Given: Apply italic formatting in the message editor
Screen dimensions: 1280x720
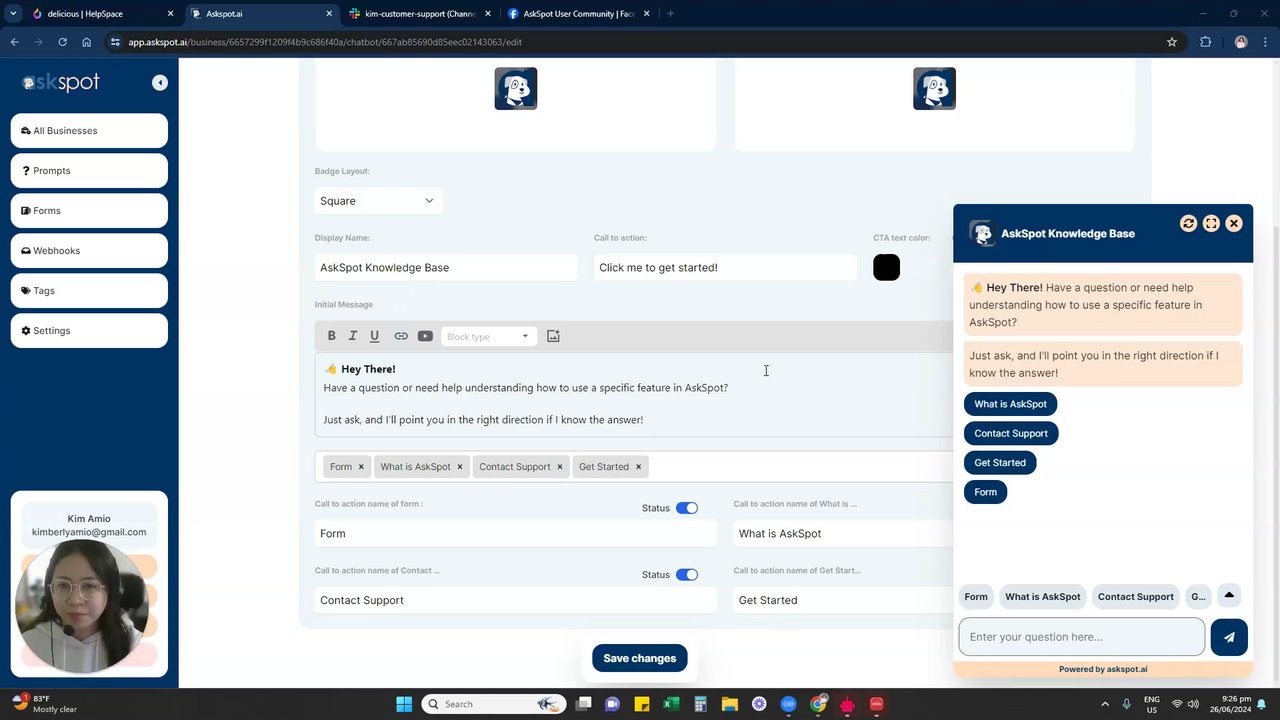Looking at the screenshot, I should coord(353,336).
